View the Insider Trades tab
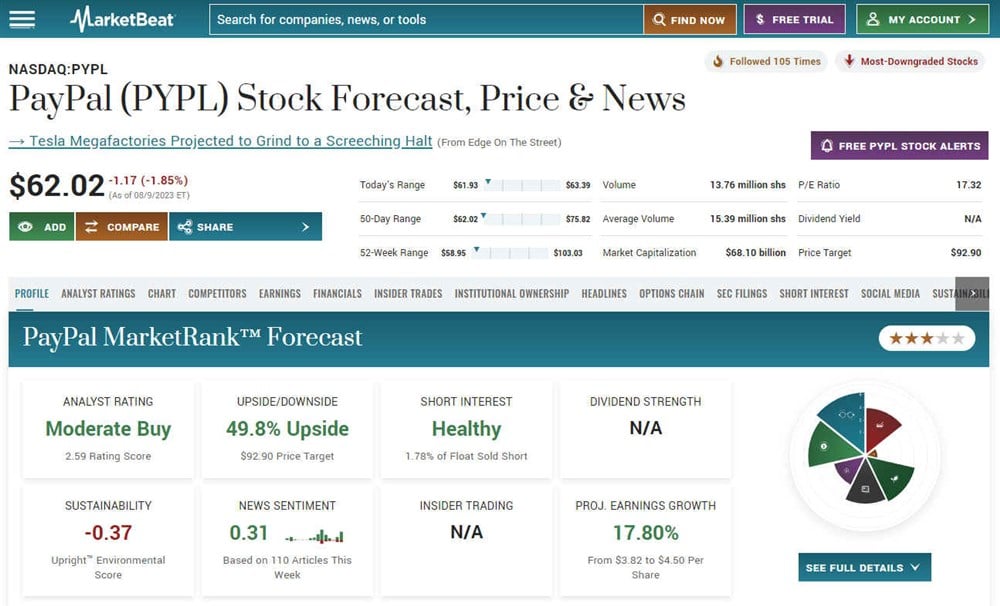Screen dimensions: 1000x606 pyautogui.click(x=408, y=293)
